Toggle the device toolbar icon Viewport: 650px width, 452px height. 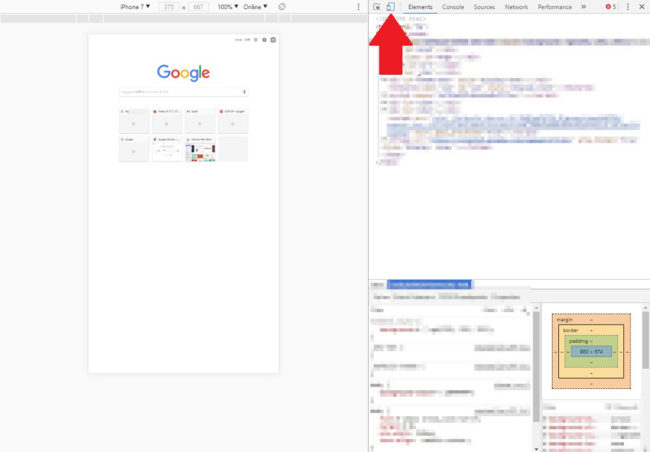click(x=390, y=7)
